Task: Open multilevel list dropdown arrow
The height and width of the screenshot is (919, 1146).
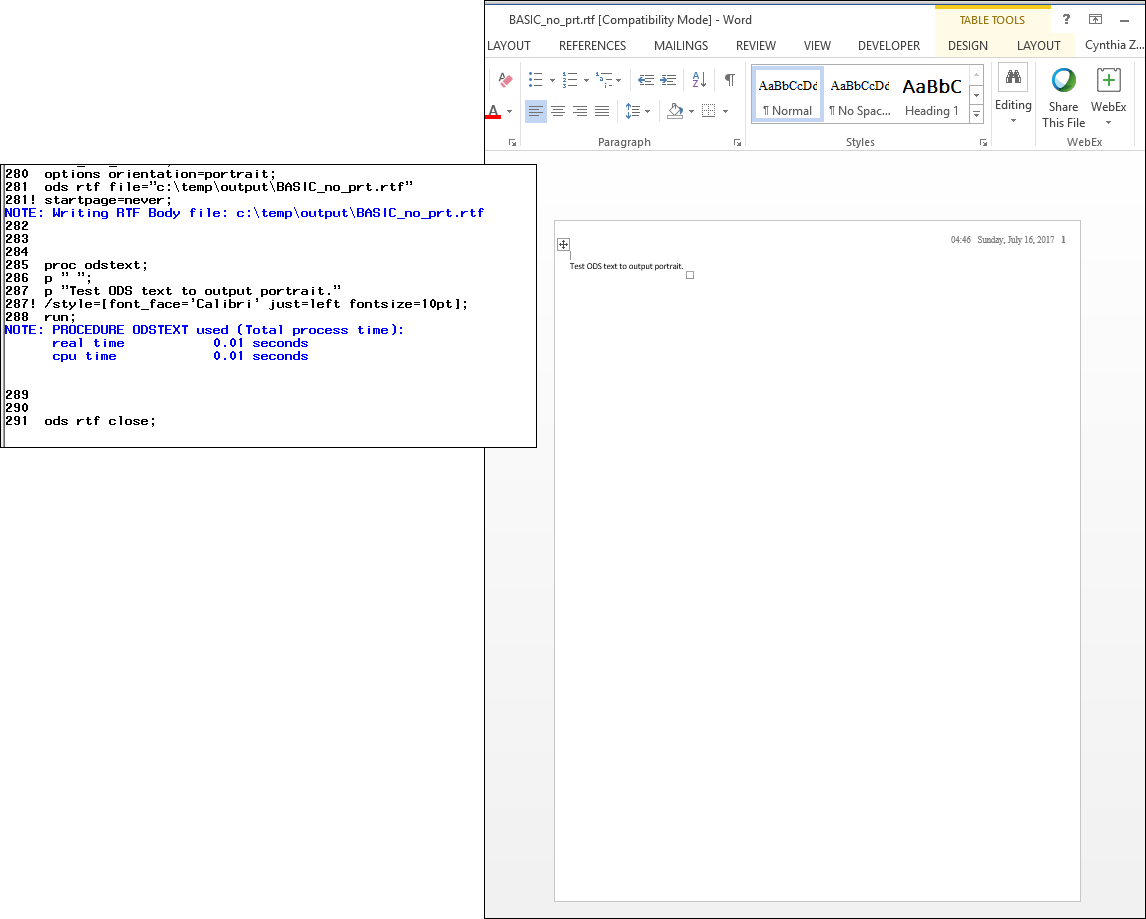Action: pyautogui.click(x=618, y=80)
